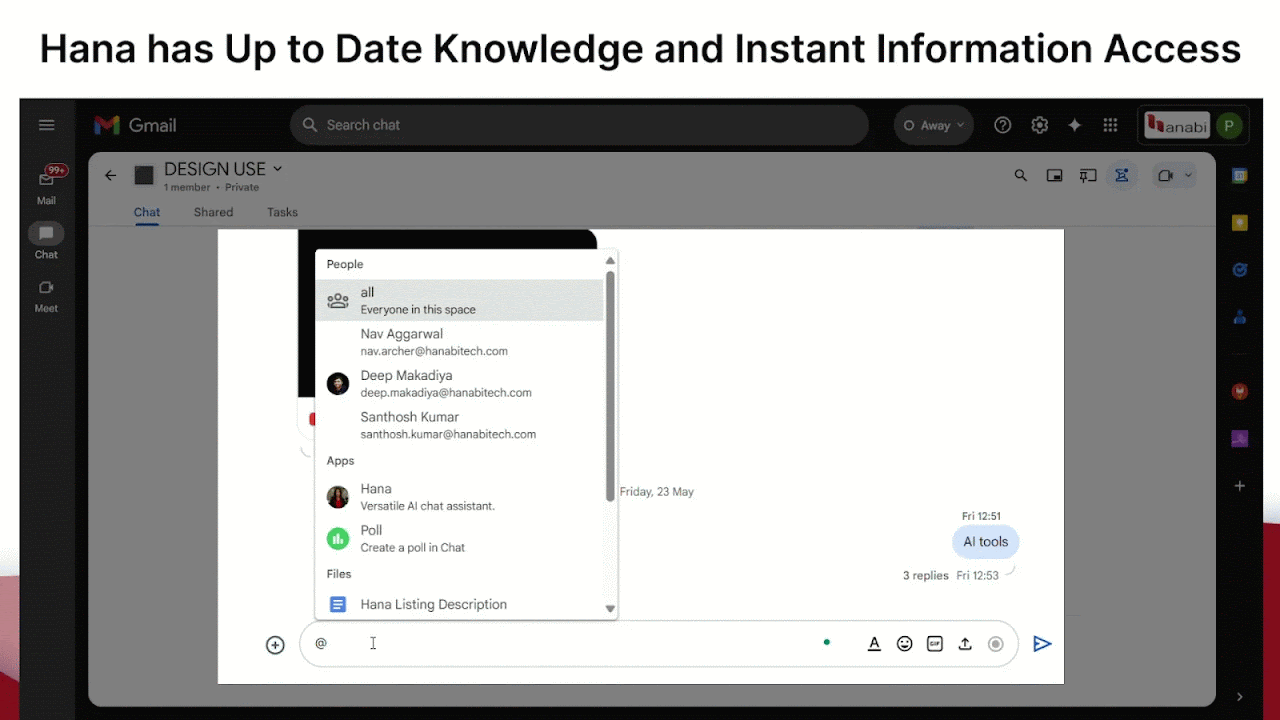Screen dimensions: 1280x720
Task: Show the side panel with the bottom-right chevron
Action: [x=1240, y=697]
